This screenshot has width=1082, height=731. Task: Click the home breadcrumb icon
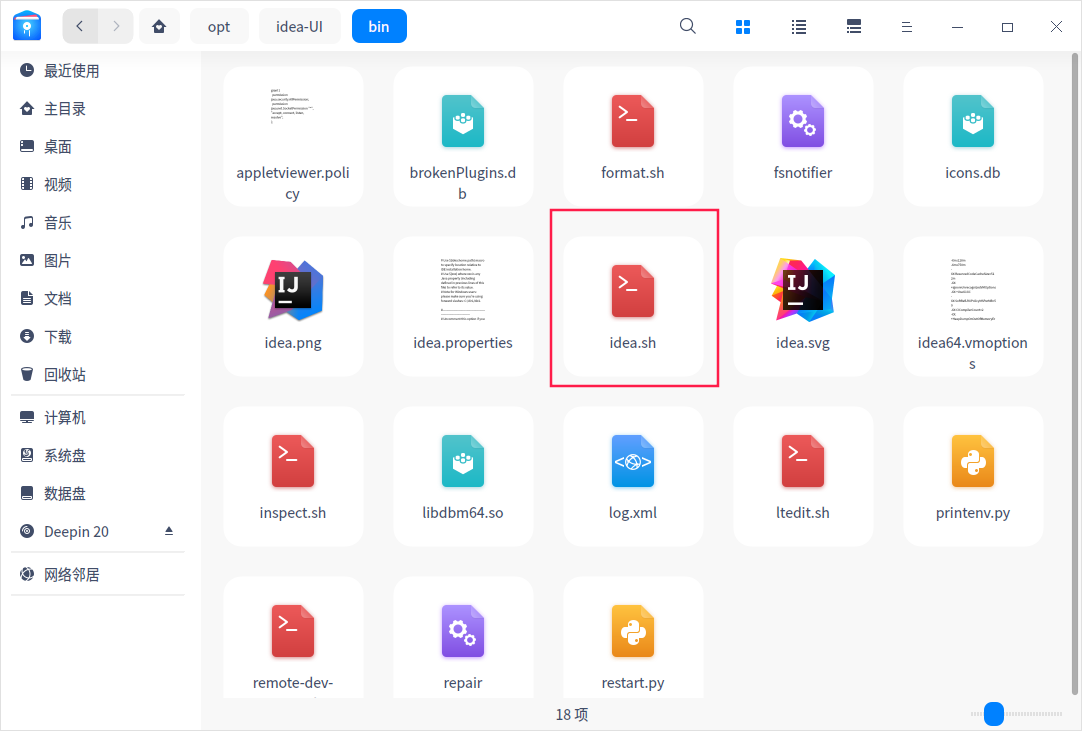[159, 26]
